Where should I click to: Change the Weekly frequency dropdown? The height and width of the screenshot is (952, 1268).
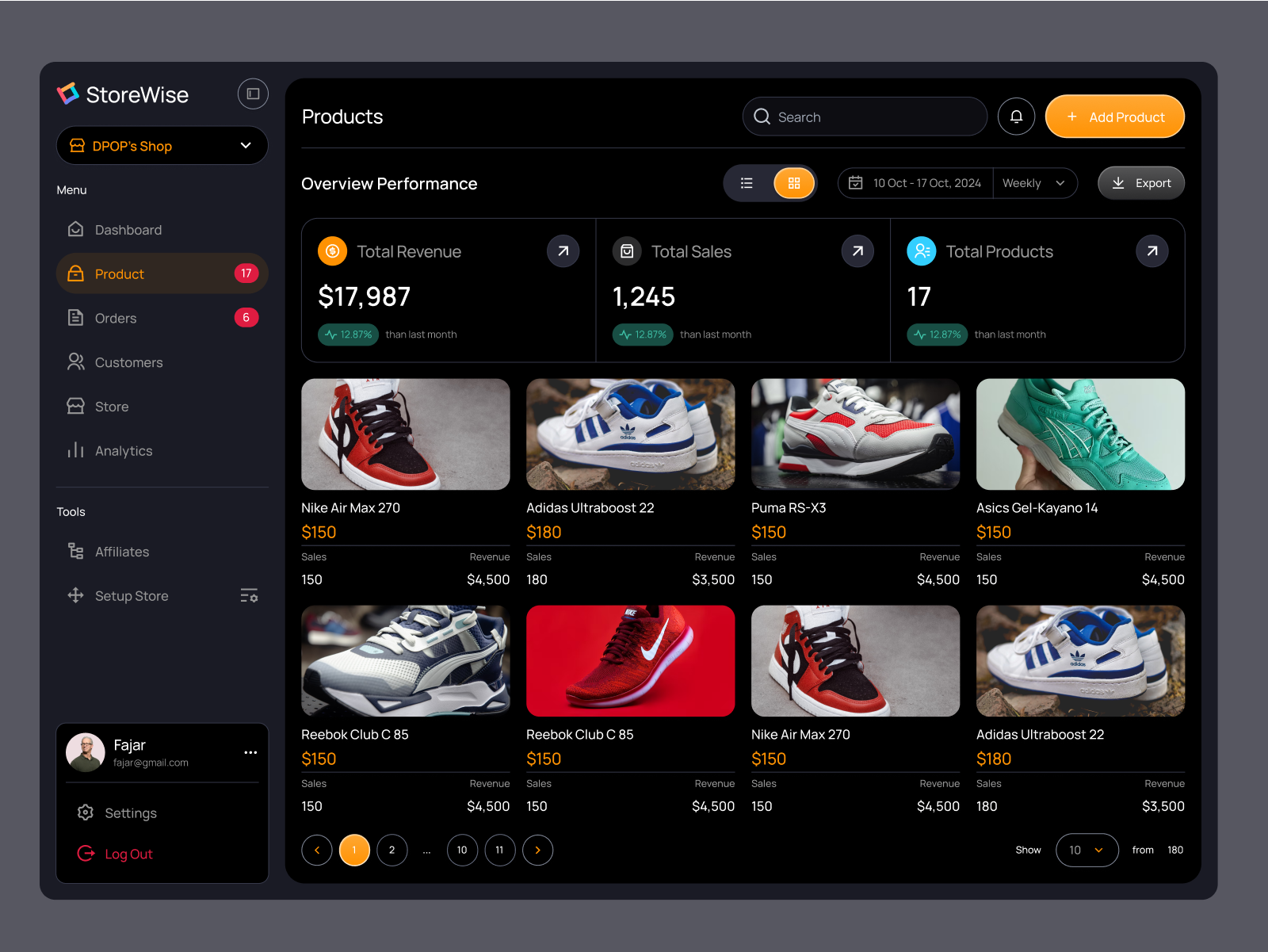[x=1034, y=182]
